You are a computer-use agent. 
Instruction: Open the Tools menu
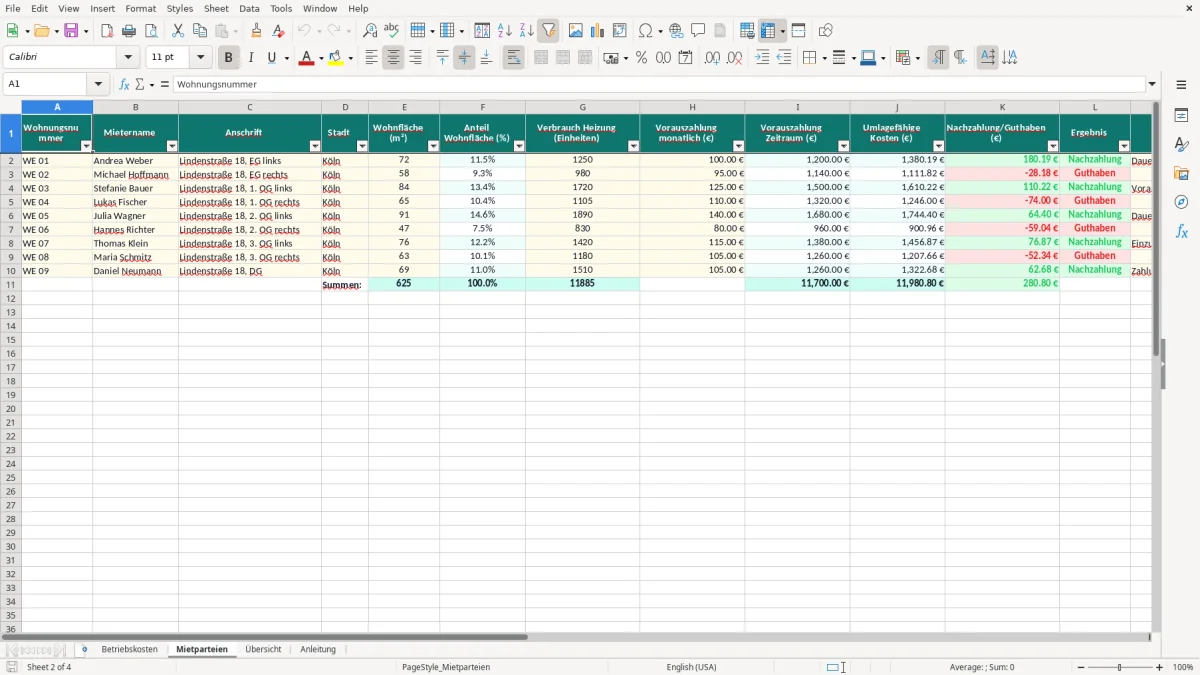click(281, 8)
